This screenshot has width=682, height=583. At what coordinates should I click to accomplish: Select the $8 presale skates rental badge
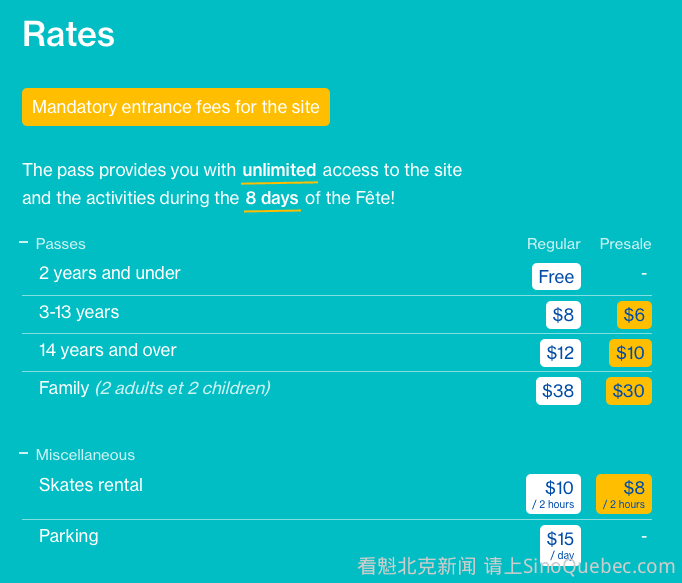(624, 493)
